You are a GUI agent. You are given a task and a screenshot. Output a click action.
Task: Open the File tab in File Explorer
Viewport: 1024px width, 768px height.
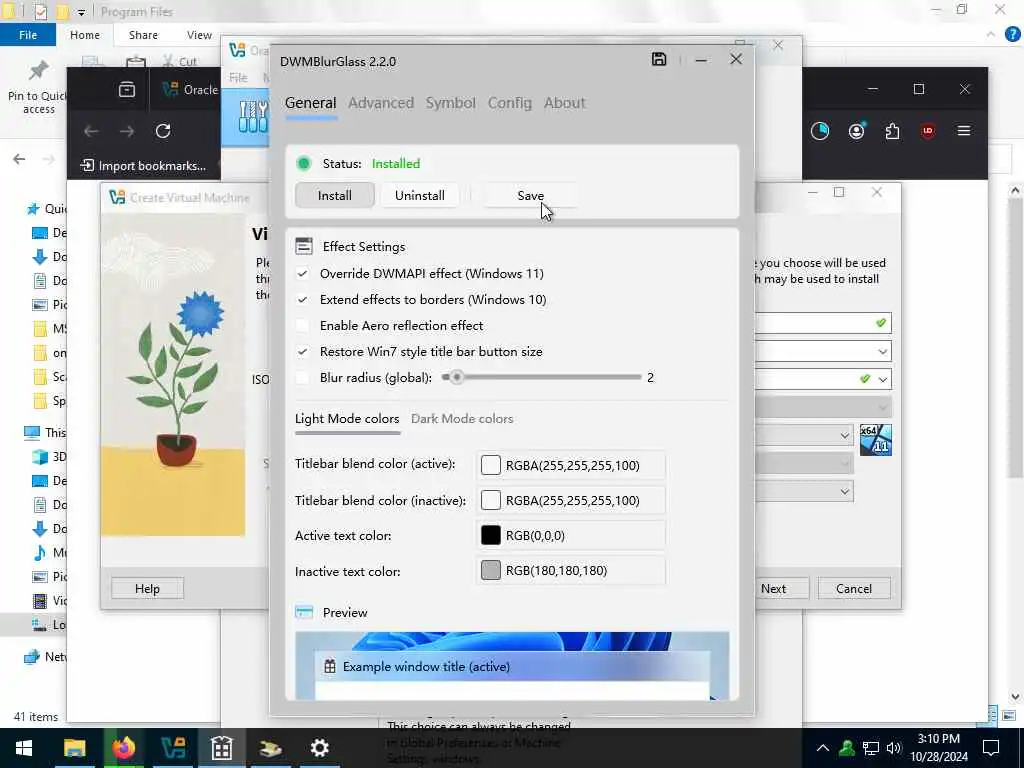click(28, 35)
